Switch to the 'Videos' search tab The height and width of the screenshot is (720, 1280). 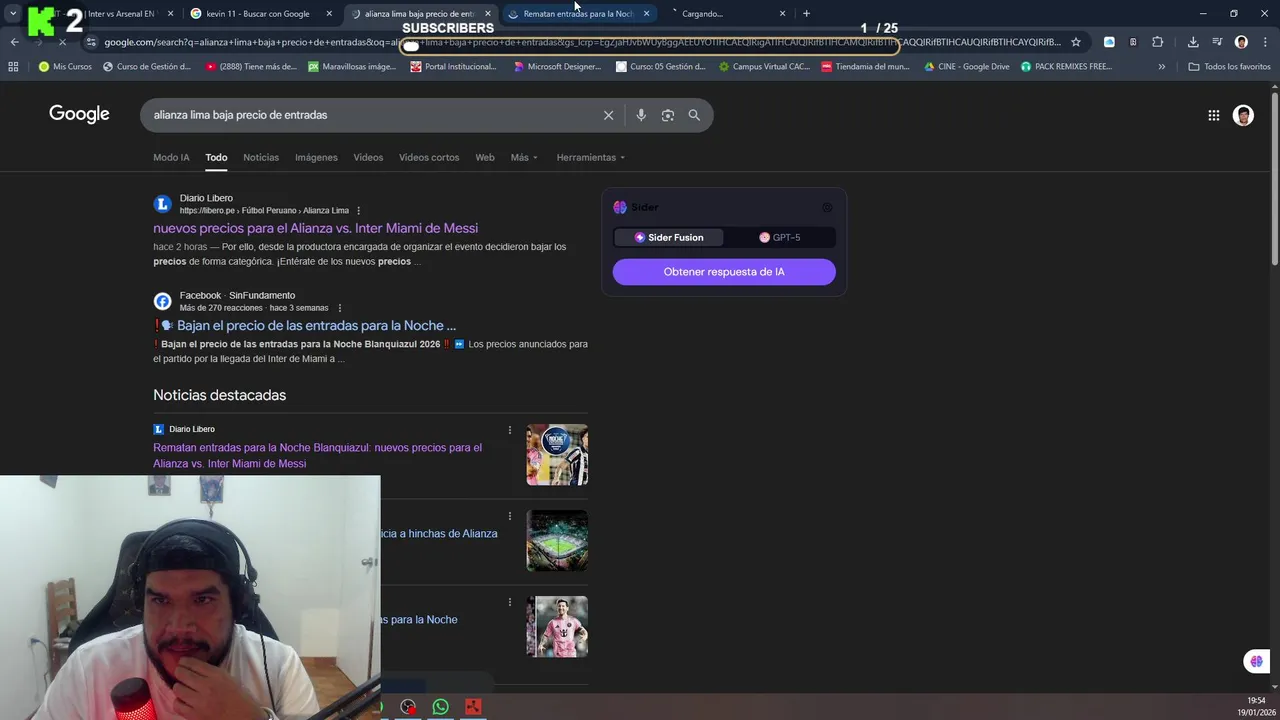368,157
